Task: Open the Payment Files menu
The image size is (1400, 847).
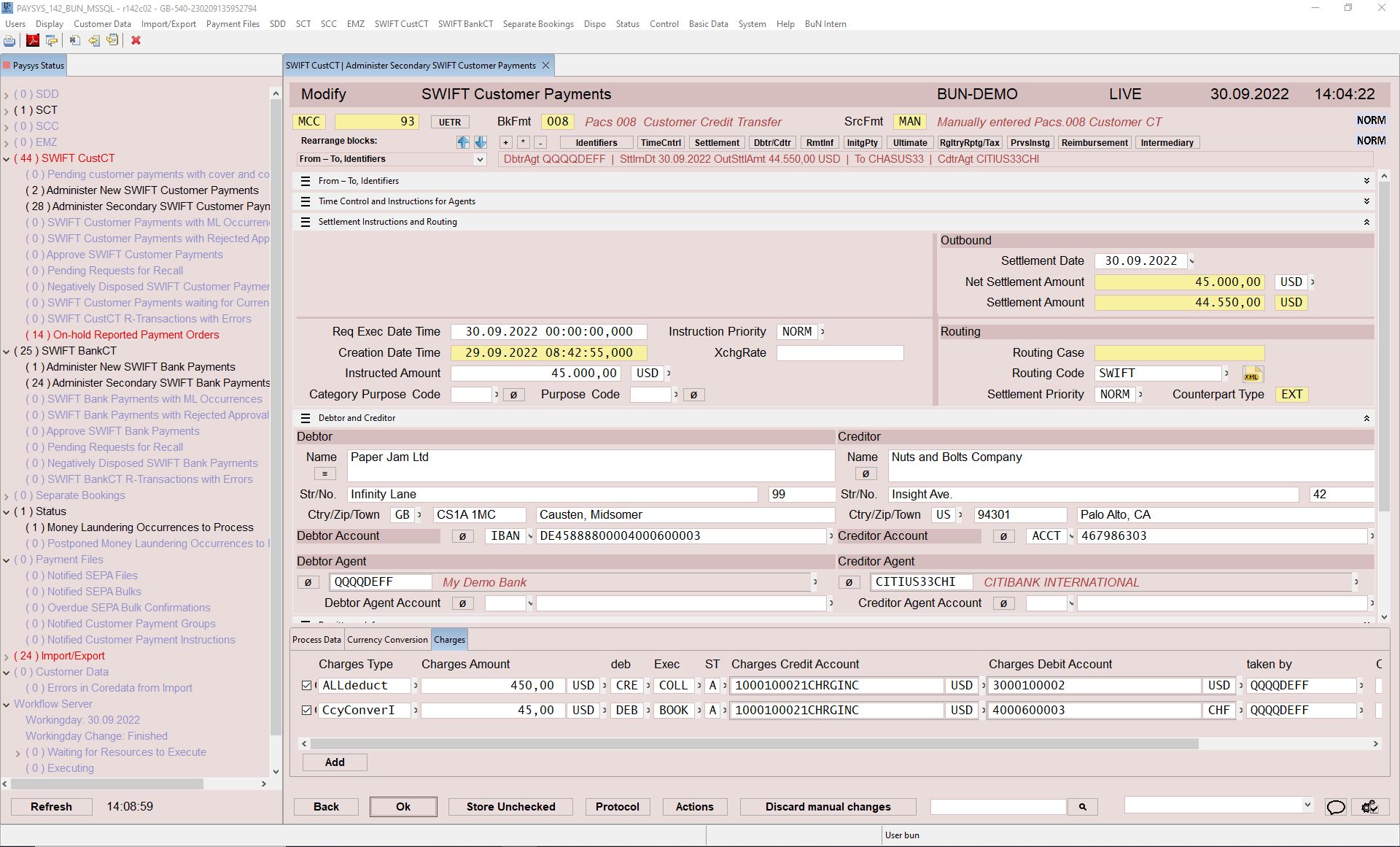Action: pyautogui.click(x=233, y=24)
